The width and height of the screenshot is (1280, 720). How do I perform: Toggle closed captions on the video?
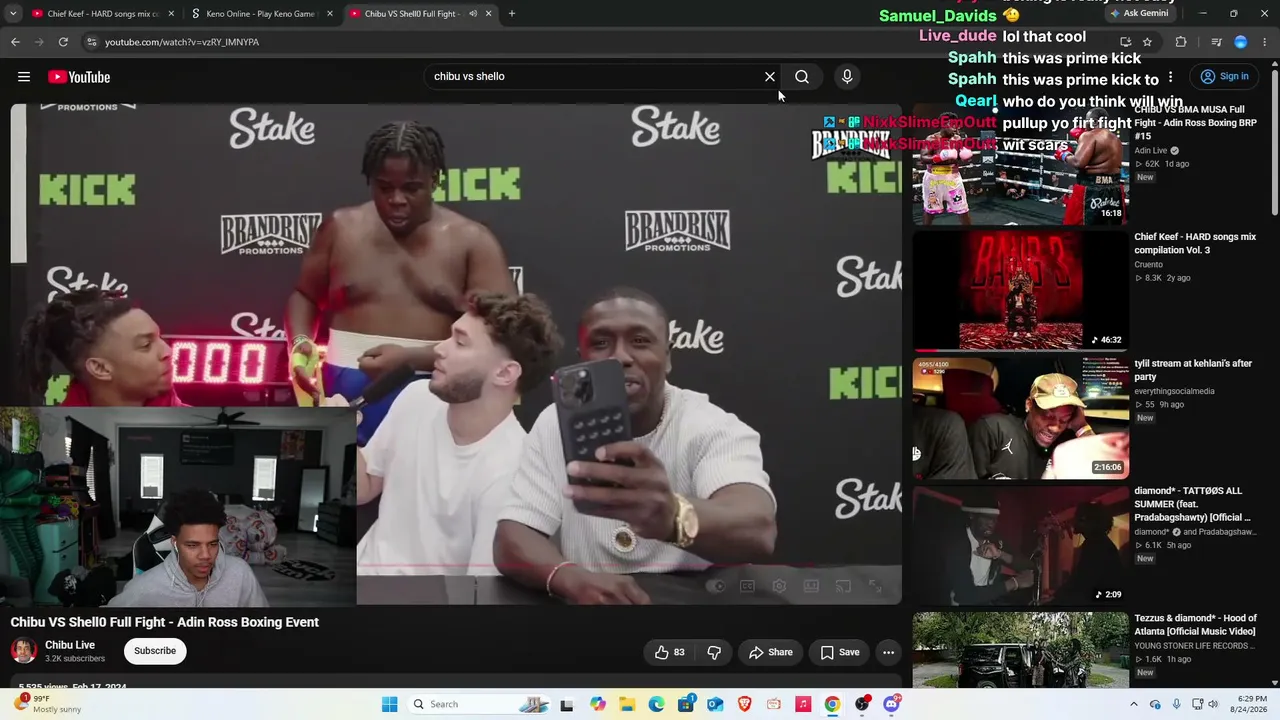(747, 586)
